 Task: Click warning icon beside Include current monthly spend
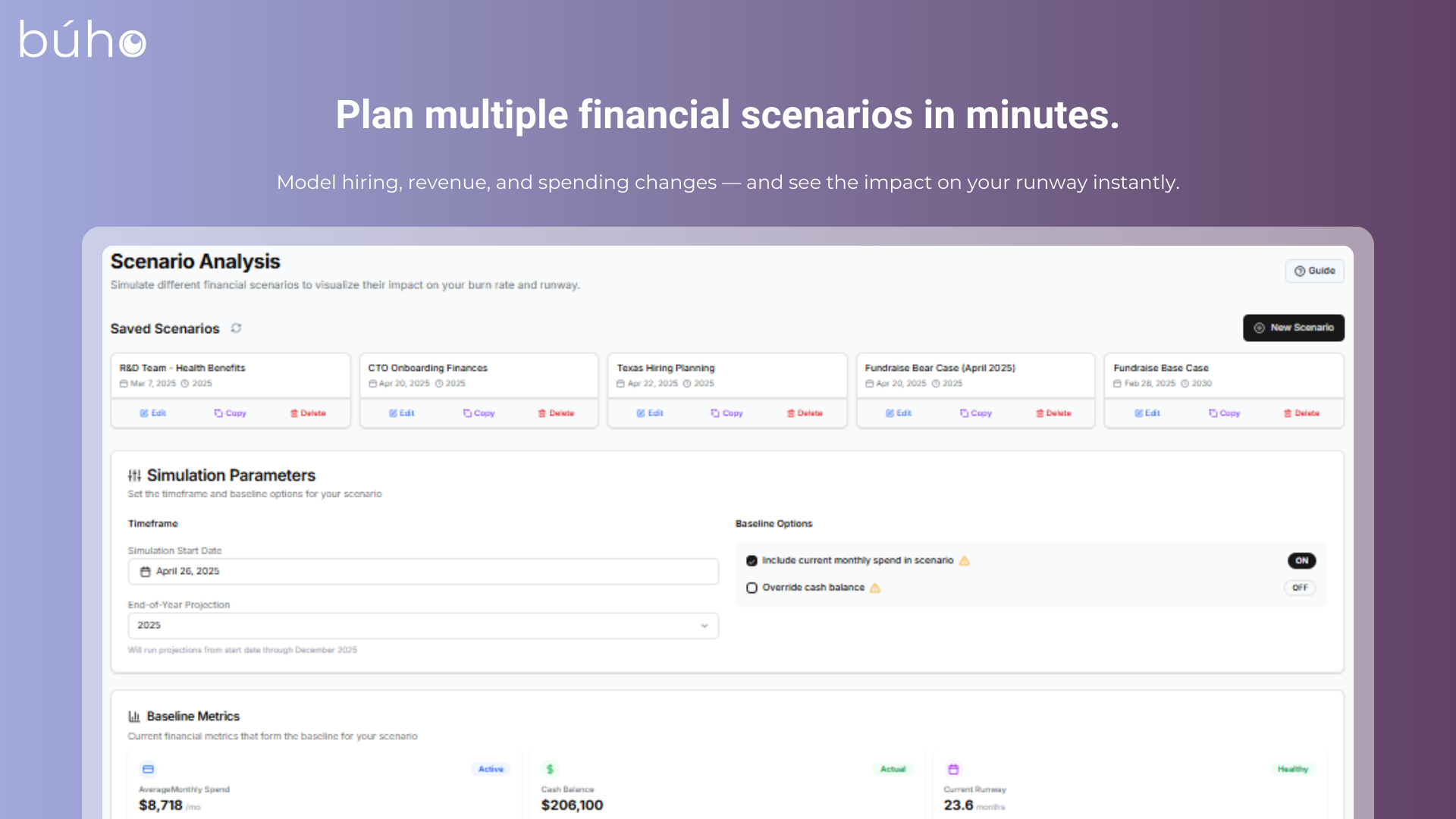pos(965,561)
